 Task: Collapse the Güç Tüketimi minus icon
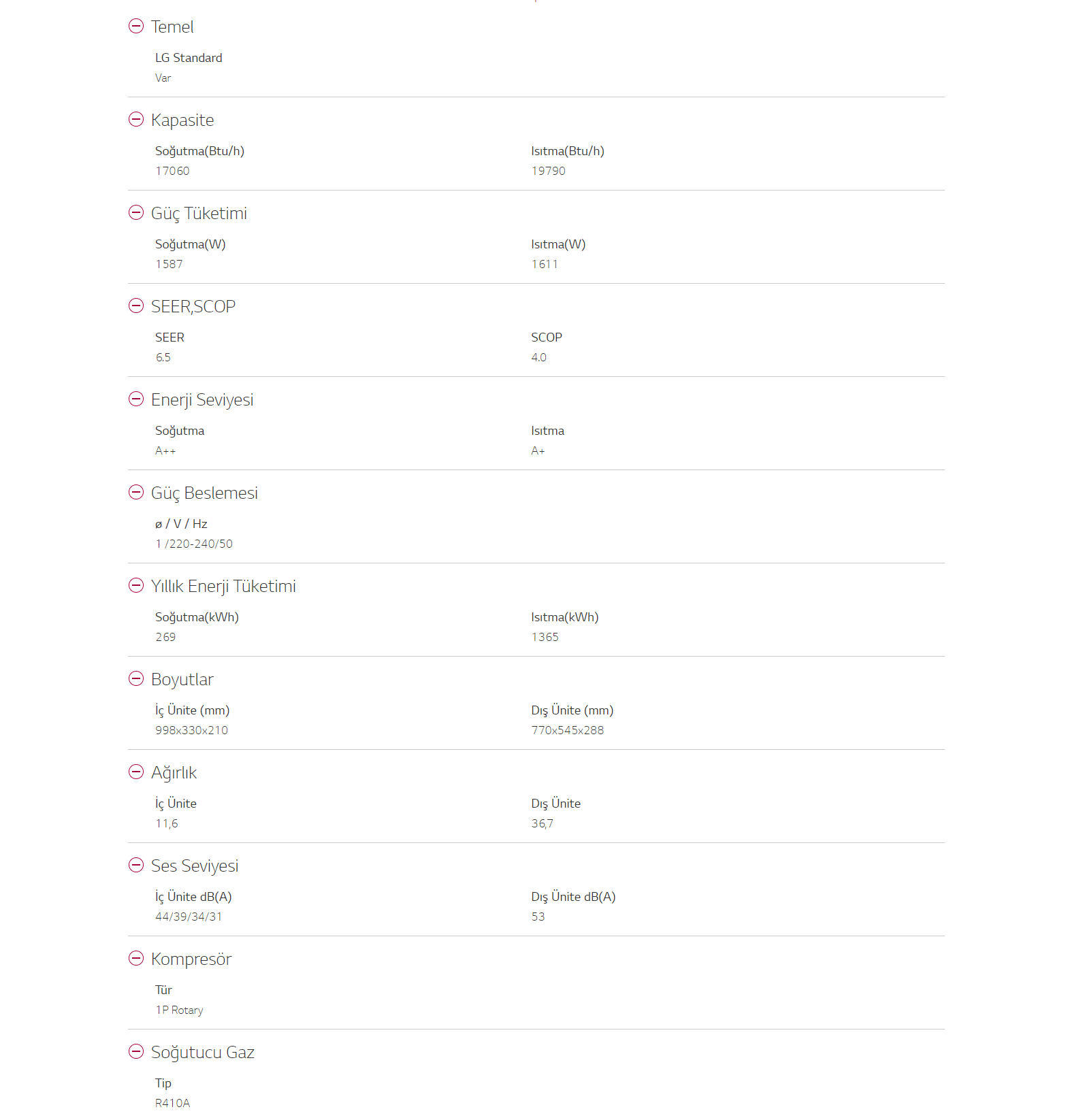136,212
